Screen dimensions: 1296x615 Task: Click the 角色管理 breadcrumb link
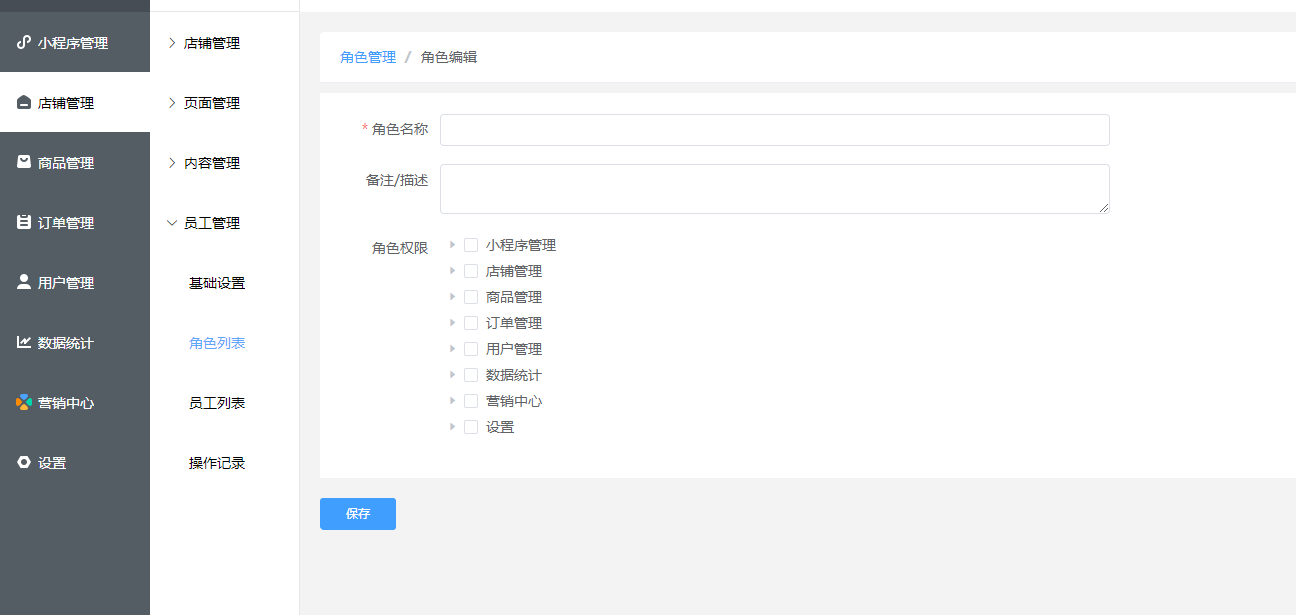pyautogui.click(x=368, y=57)
